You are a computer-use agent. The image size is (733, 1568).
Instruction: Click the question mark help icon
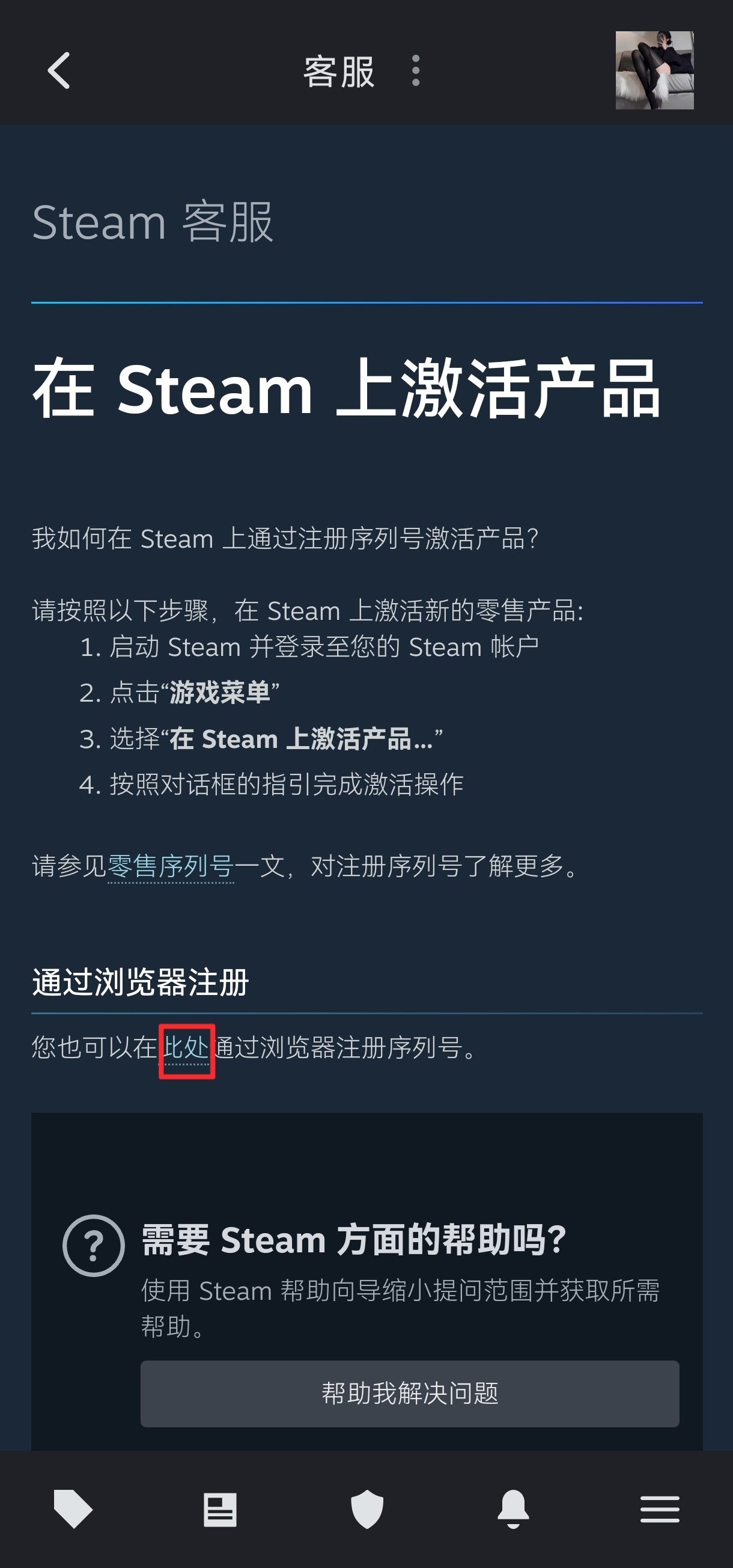(x=94, y=1245)
